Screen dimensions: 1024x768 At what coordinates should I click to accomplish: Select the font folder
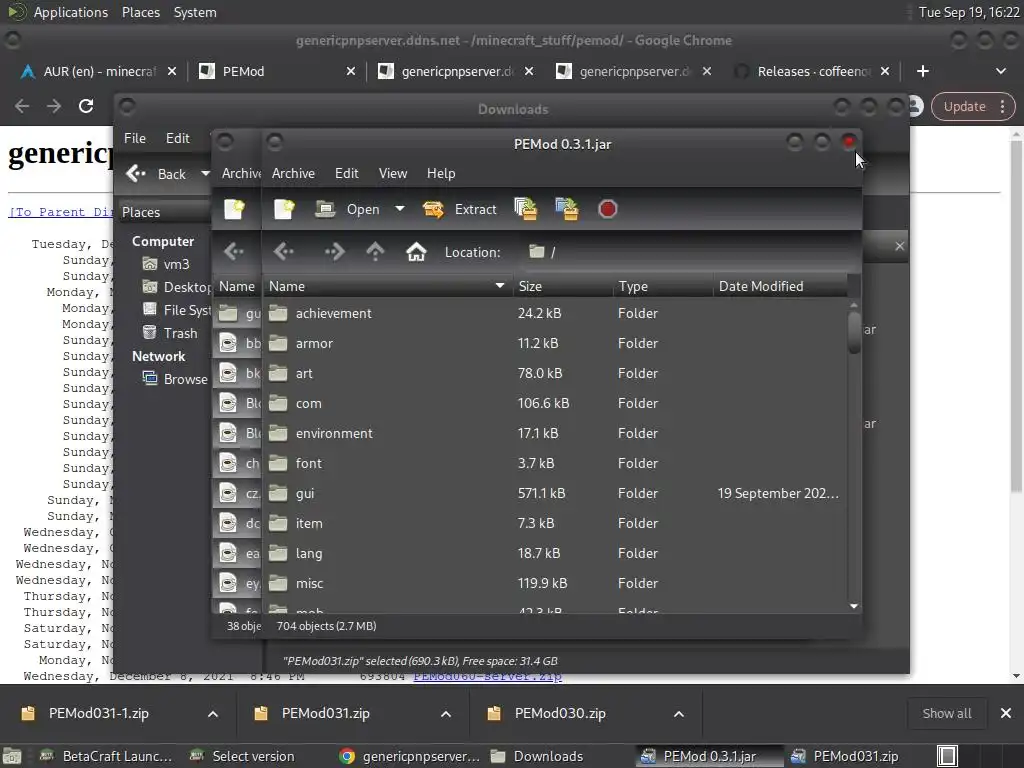pos(555,464)
